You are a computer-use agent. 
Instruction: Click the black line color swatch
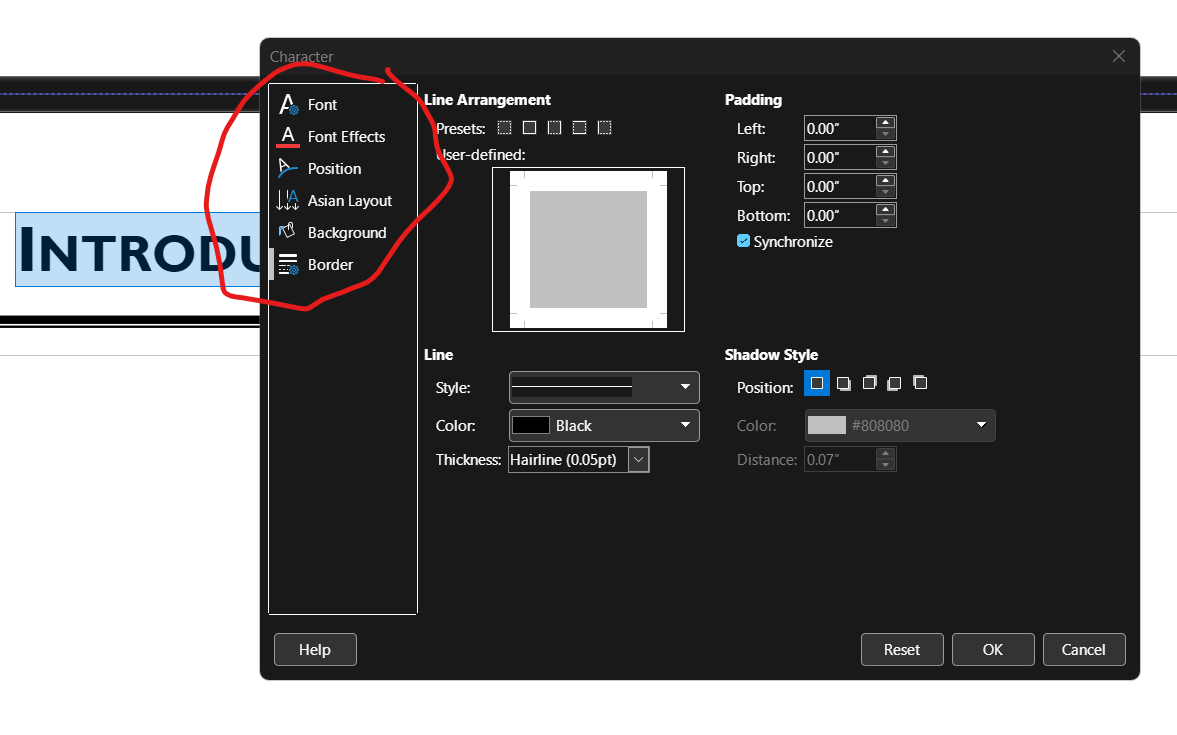(x=531, y=425)
